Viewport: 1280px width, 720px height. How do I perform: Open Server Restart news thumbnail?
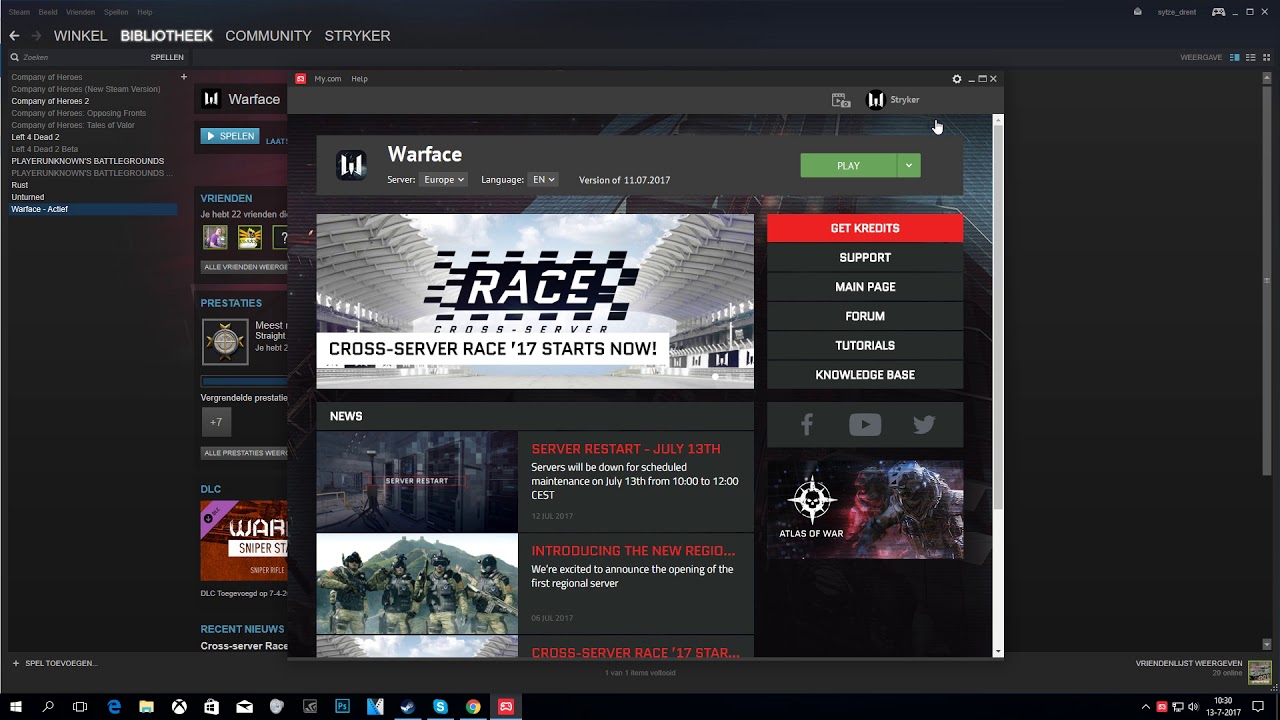click(417, 482)
